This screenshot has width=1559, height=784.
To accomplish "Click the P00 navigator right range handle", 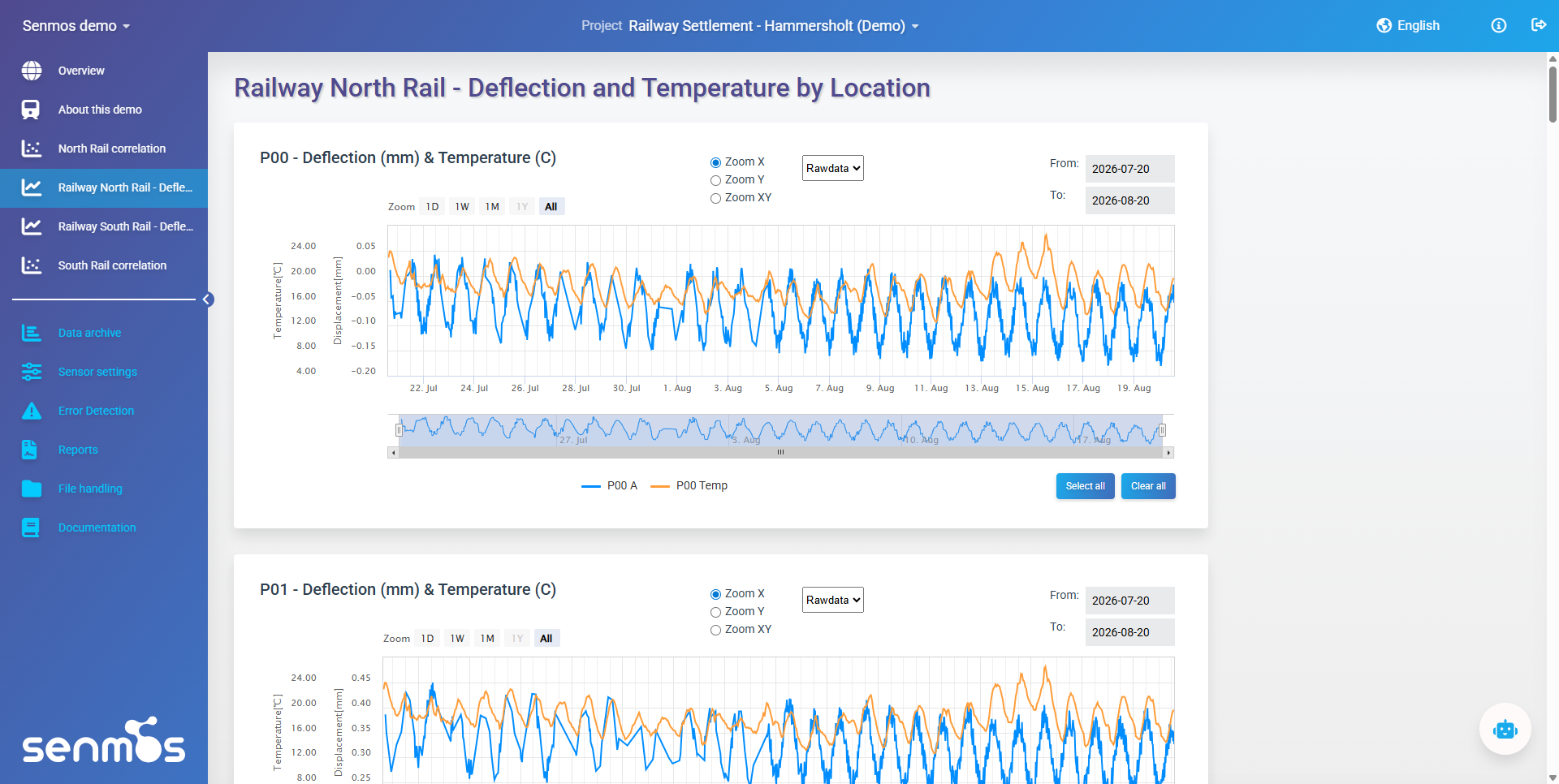I will [x=1163, y=430].
